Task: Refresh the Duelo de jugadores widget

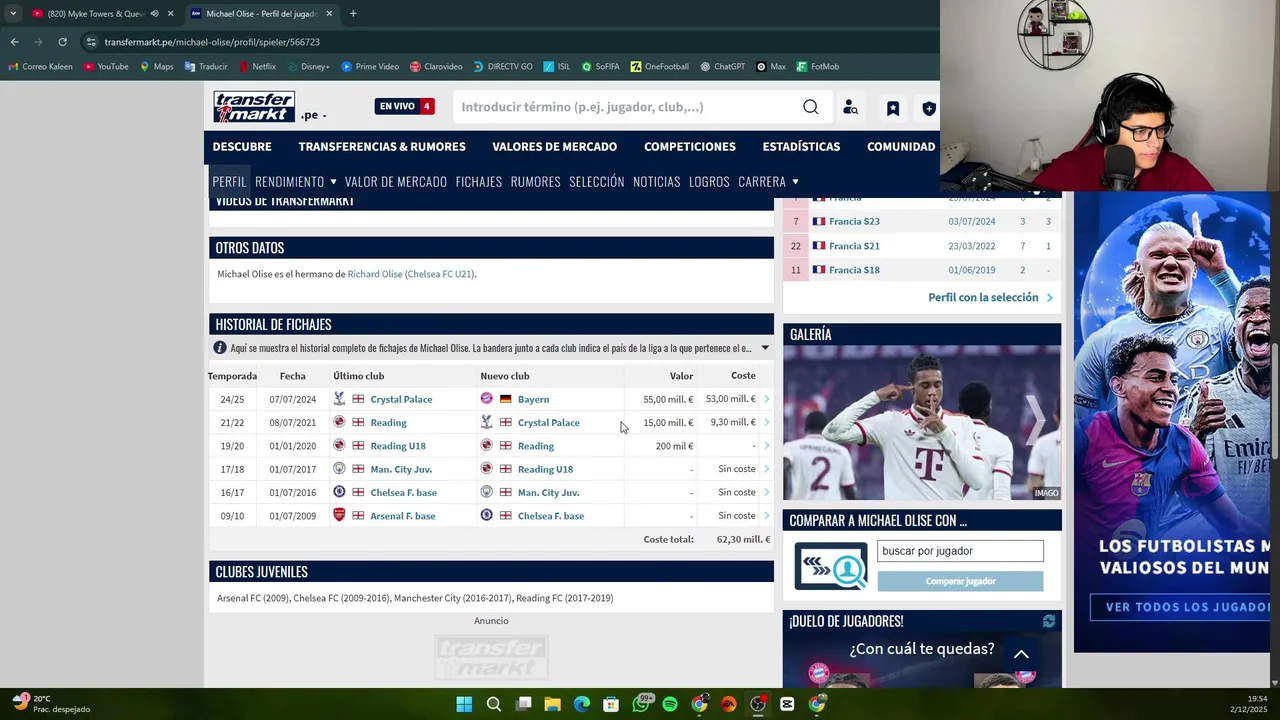Action: [x=1049, y=621]
